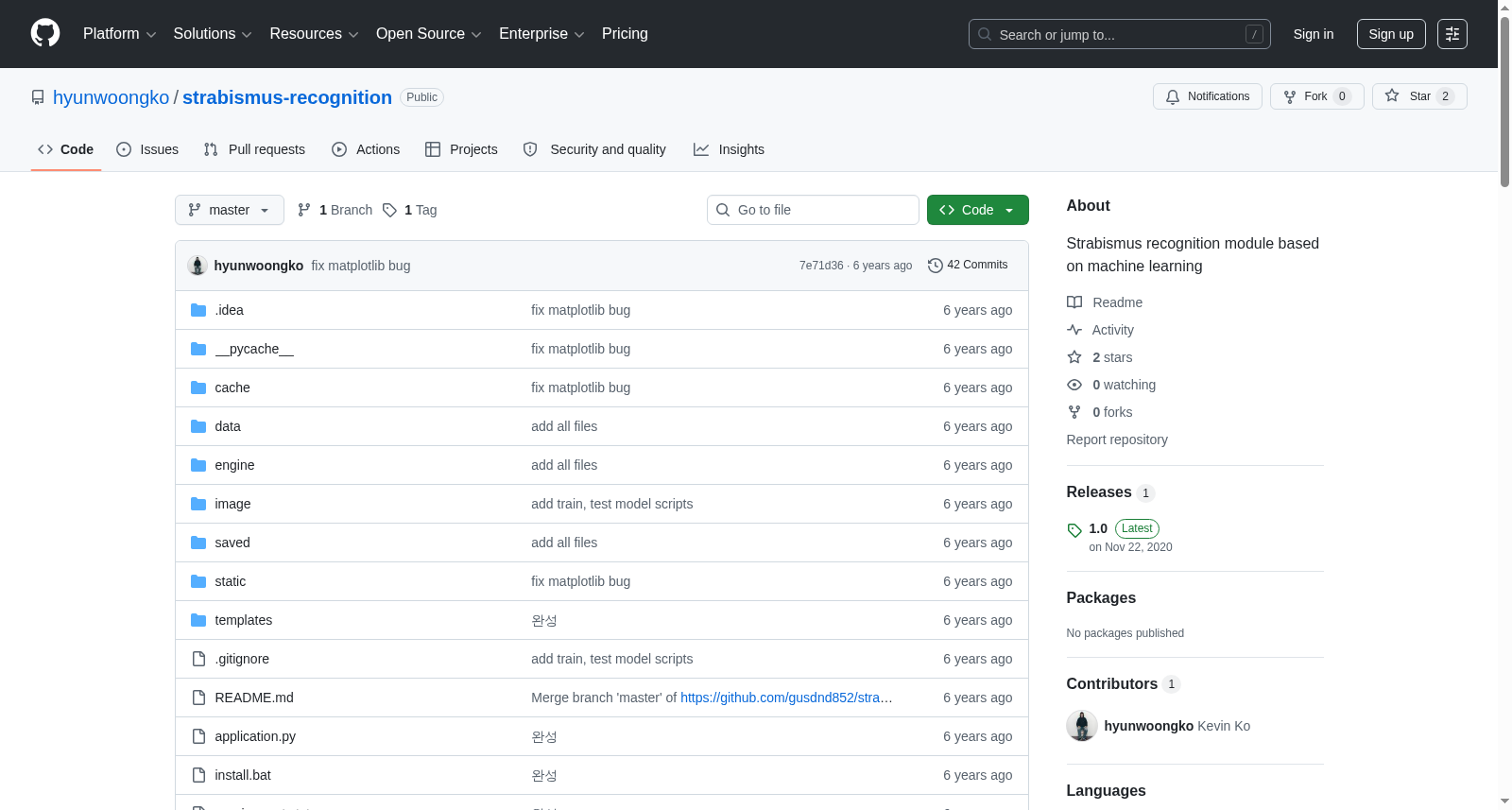Open the data folder
Viewport: 1512px width, 810px height.
228,426
